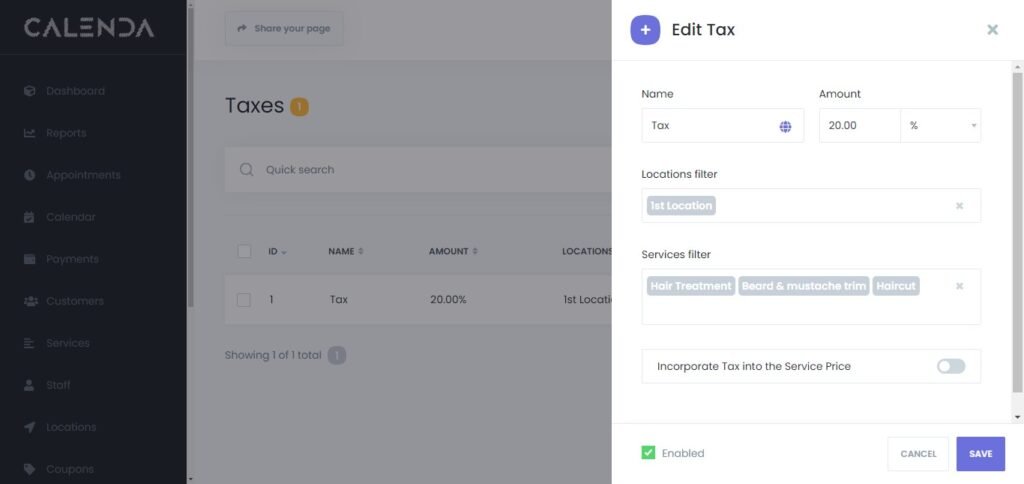Image resolution: width=1024 pixels, height=484 pixels.
Task: Clear the Services filter with its x icon
Action: [x=959, y=286]
